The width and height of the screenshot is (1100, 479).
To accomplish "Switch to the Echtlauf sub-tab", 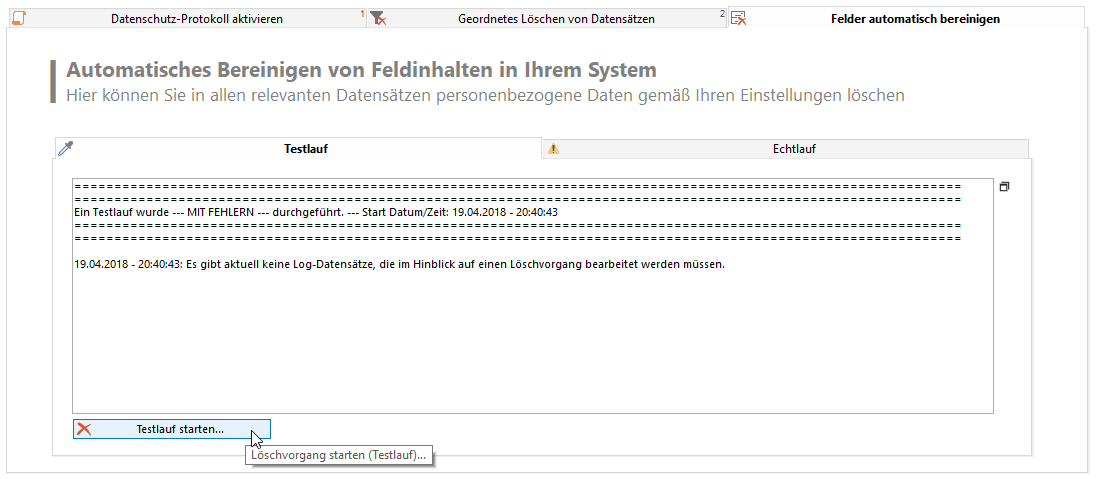I will tap(795, 149).
